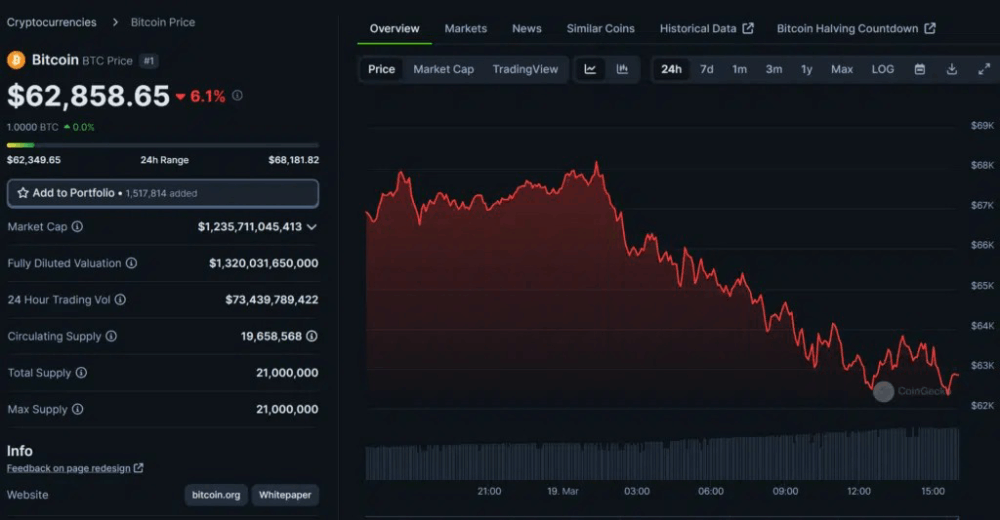This screenshot has width=1000, height=520.
Task: Click external link icon next to Feedback link
Action: click(x=138, y=468)
